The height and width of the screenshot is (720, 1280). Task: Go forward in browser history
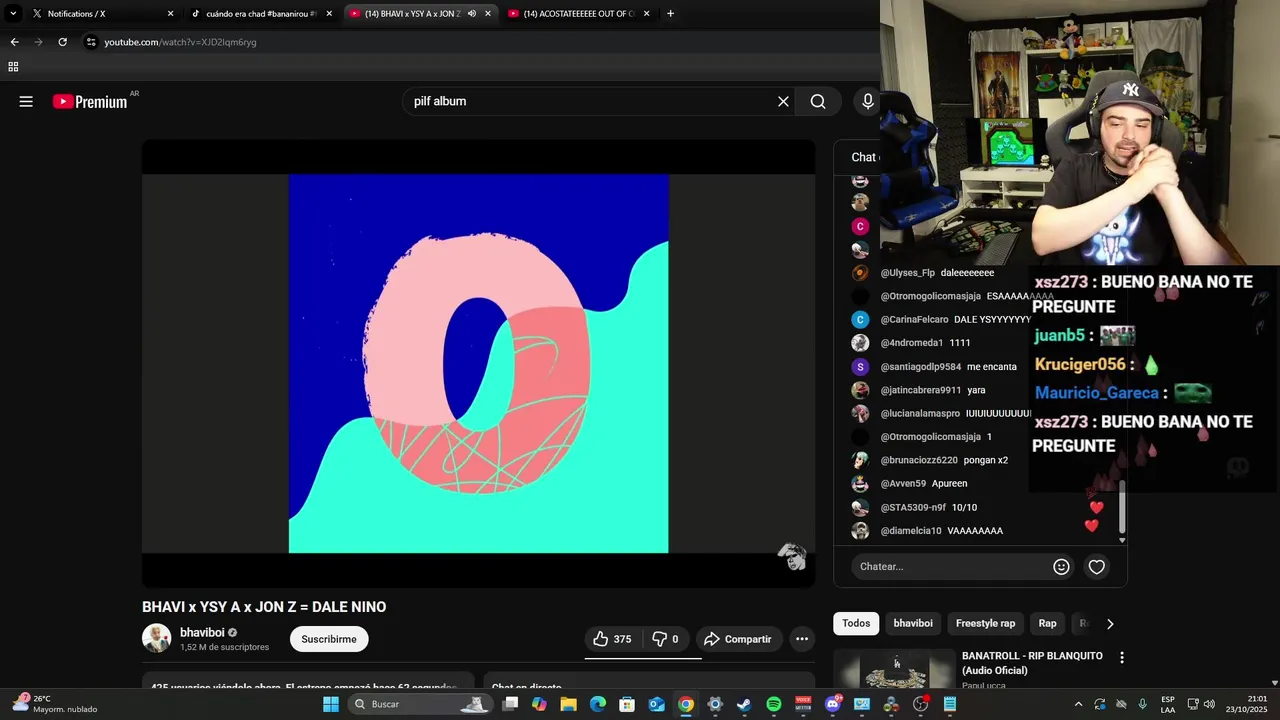pyautogui.click(x=38, y=42)
